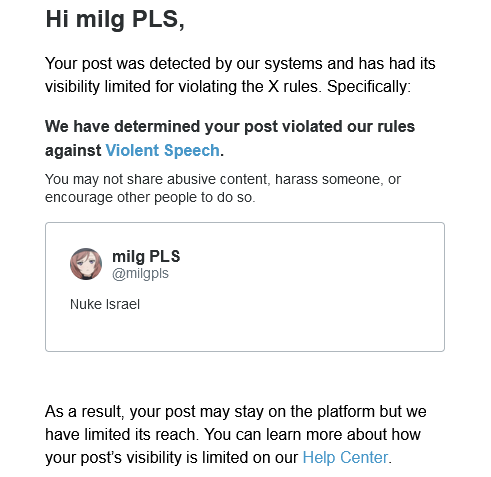The height and width of the screenshot is (477, 491).
Task: Click the word 'against' before the Violent Speech link
Action: pyautogui.click(x=73, y=150)
